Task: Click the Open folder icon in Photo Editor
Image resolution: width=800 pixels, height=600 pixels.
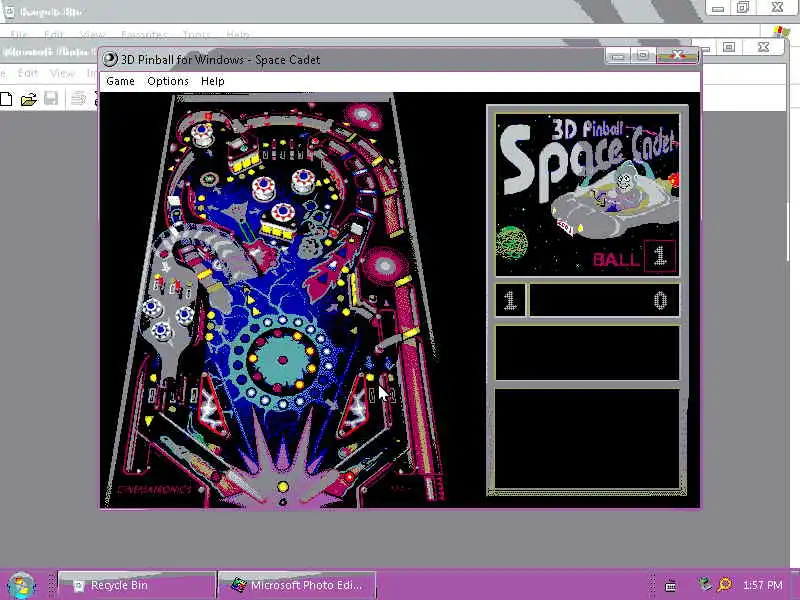Action: 29,98
